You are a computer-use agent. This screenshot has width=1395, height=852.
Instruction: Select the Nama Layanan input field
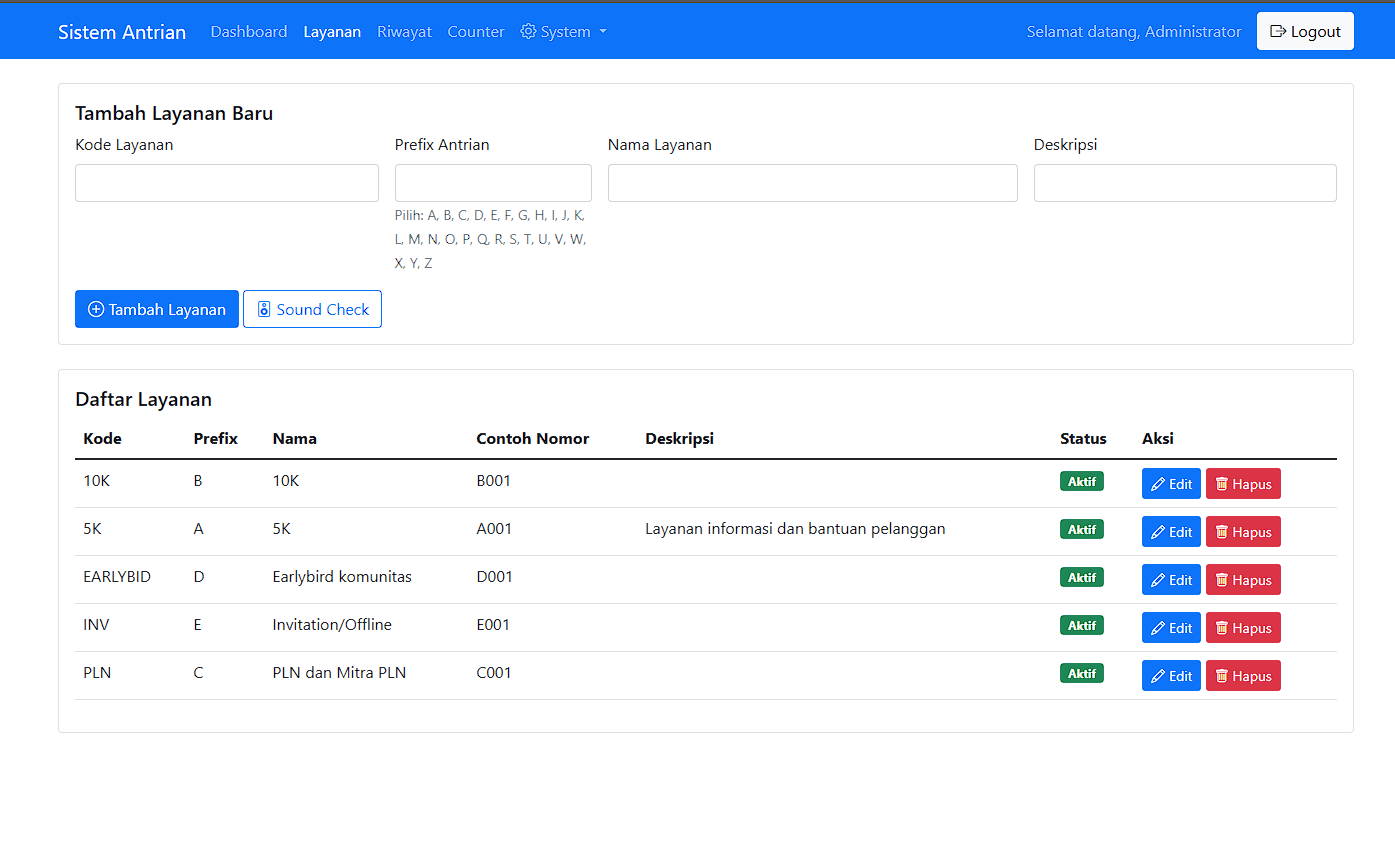[x=812, y=183]
